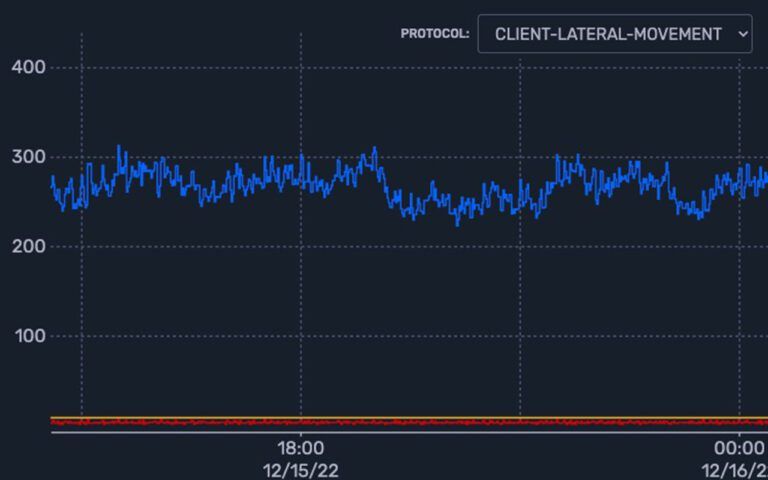Image resolution: width=768 pixels, height=480 pixels.
Task: Click the 18:00 time axis label
Action: [301, 448]
